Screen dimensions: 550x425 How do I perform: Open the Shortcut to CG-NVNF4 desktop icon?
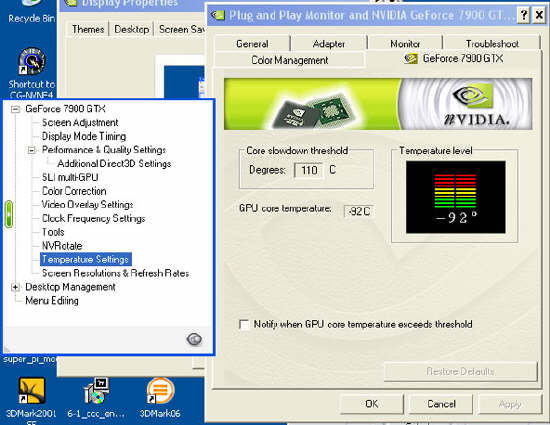pyautogui.click(x=32, y=74)
